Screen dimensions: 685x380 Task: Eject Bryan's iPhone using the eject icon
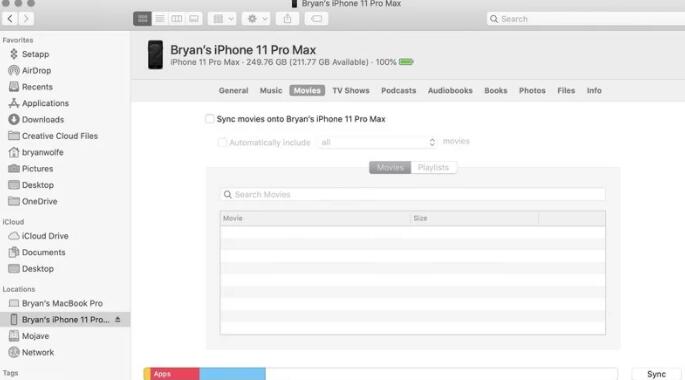(x=118, y=320)
